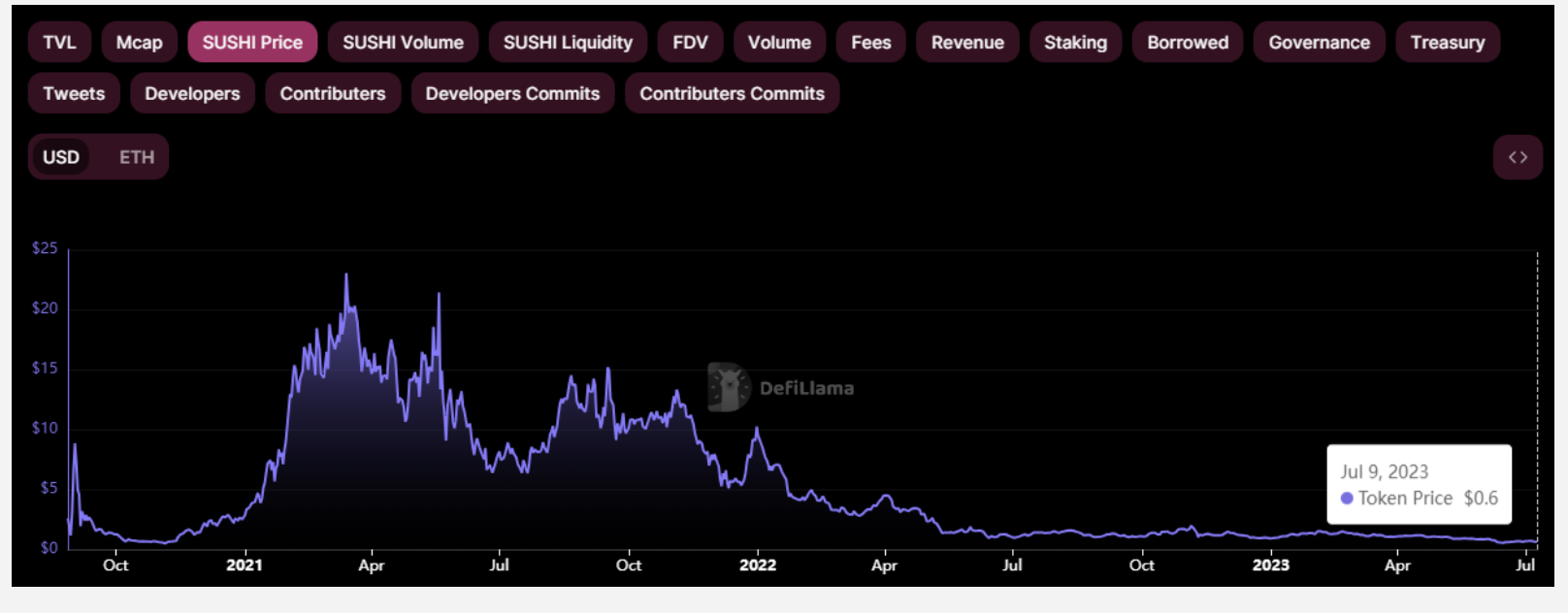Show the Staking metric on chart
Screen dimensions: 1568x613
1075,43
